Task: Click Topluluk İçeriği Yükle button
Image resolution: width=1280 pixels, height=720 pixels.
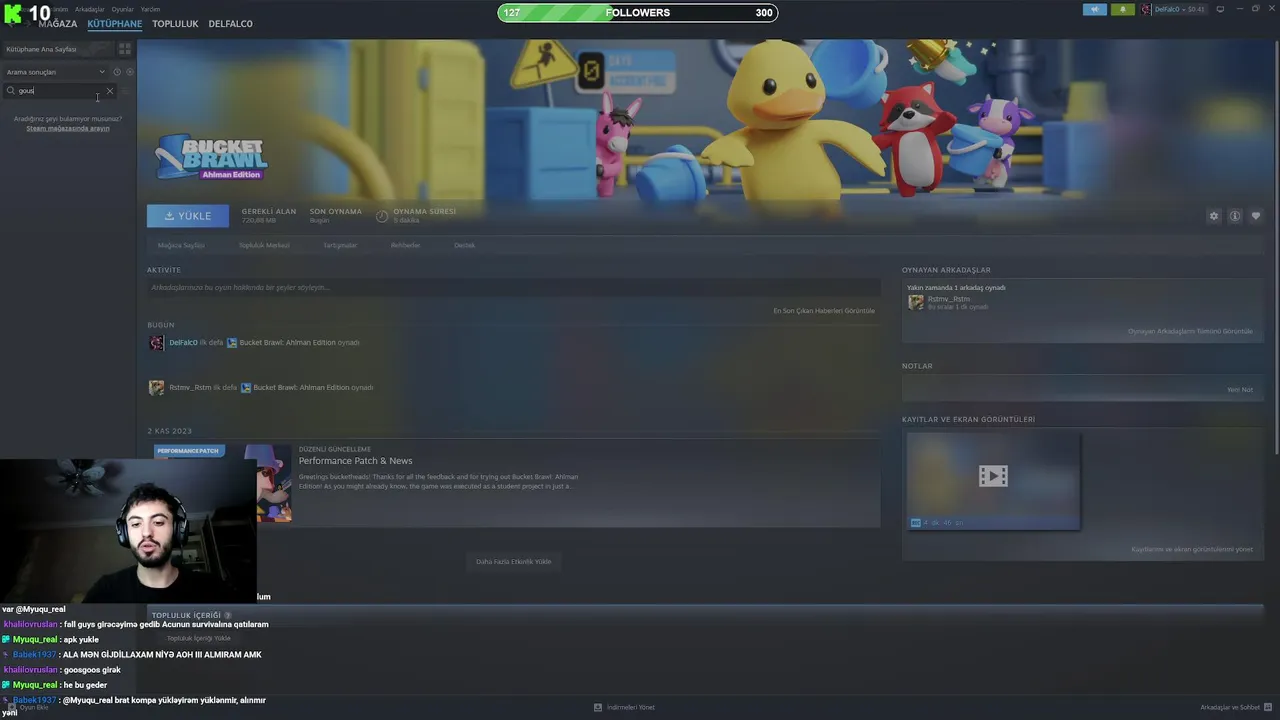Action: (199, 638)
